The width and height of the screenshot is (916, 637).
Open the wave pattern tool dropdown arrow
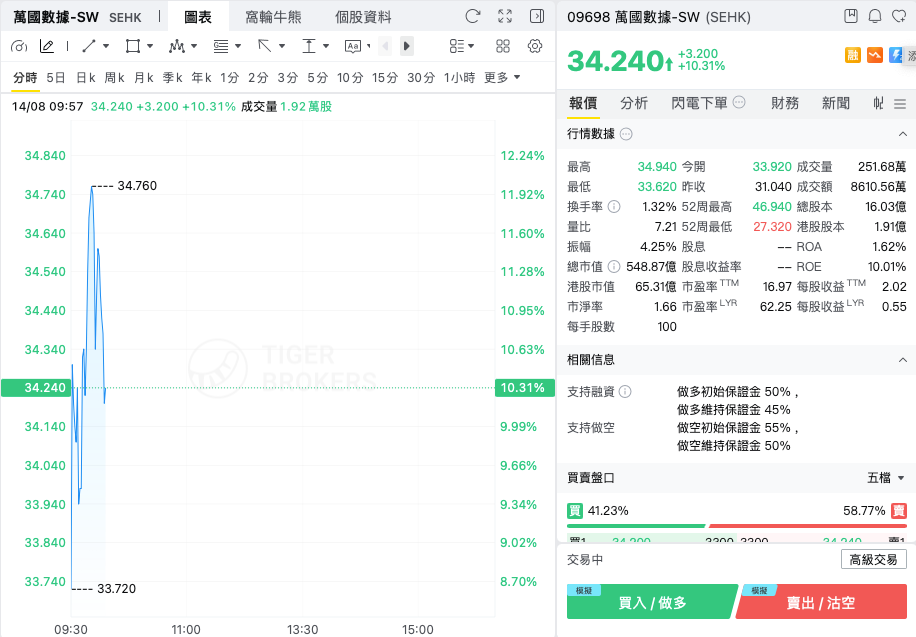(194, 46)
